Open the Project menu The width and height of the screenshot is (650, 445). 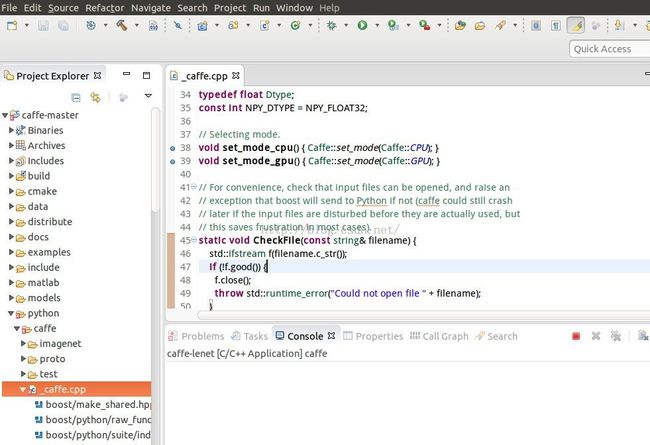coord(230,7)
